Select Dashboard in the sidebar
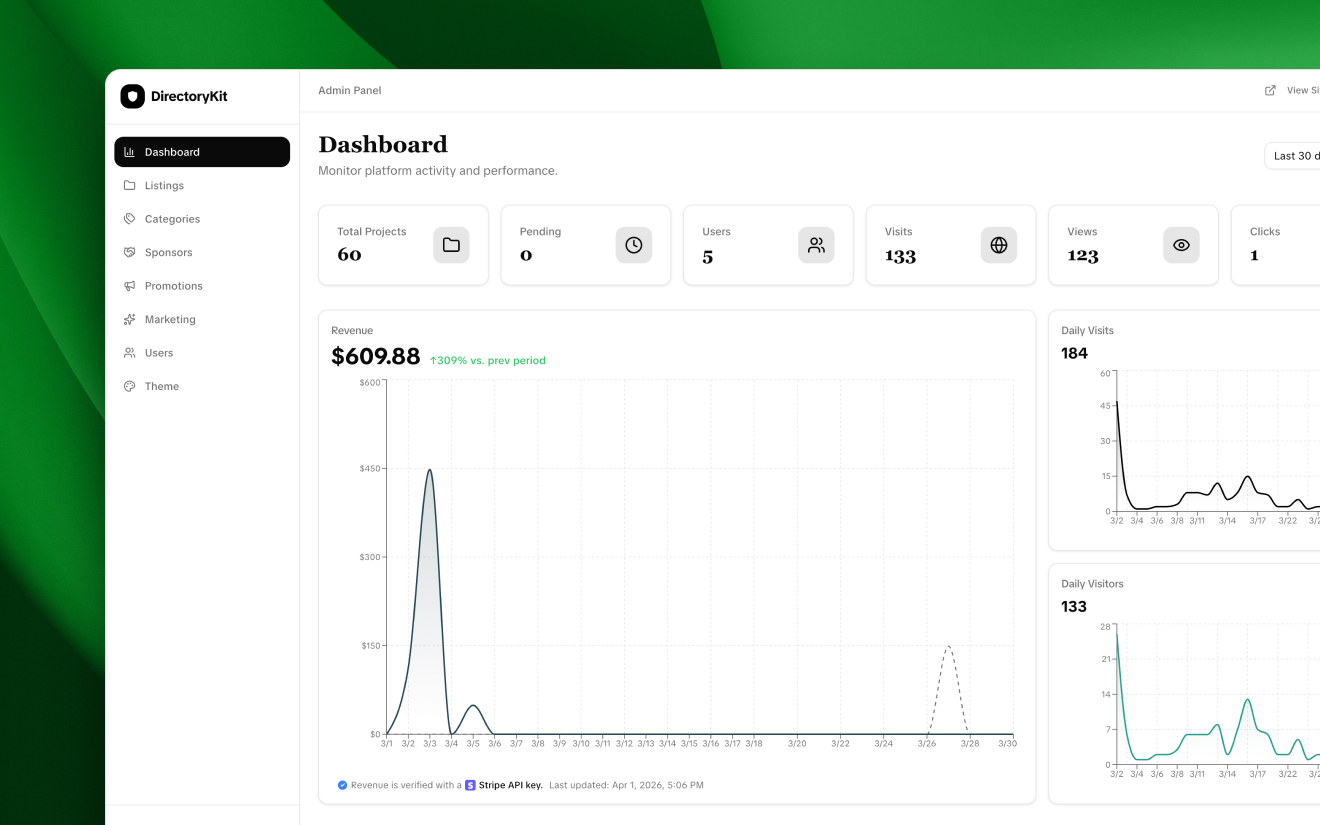The height and width of the screenshot is (825, 1320). pyautogui.click(x=202, y=152)
